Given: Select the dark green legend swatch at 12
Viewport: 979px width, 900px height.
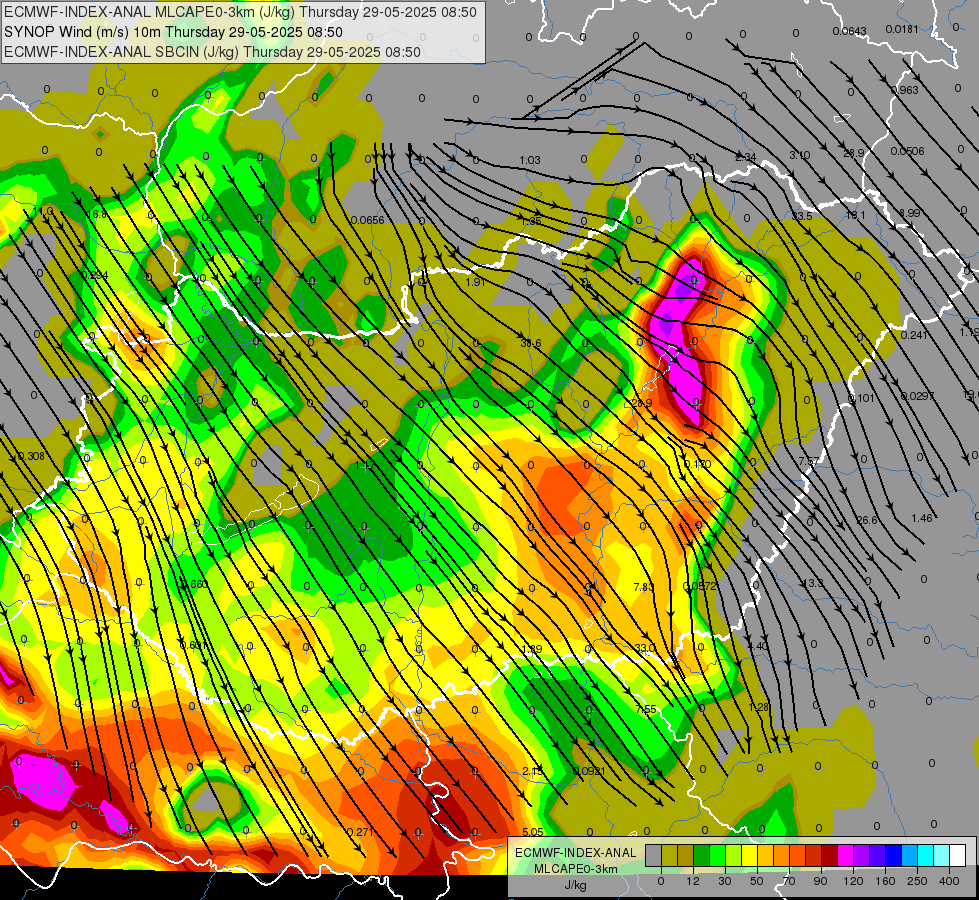Looking at the screenshot, I should 702,856.
